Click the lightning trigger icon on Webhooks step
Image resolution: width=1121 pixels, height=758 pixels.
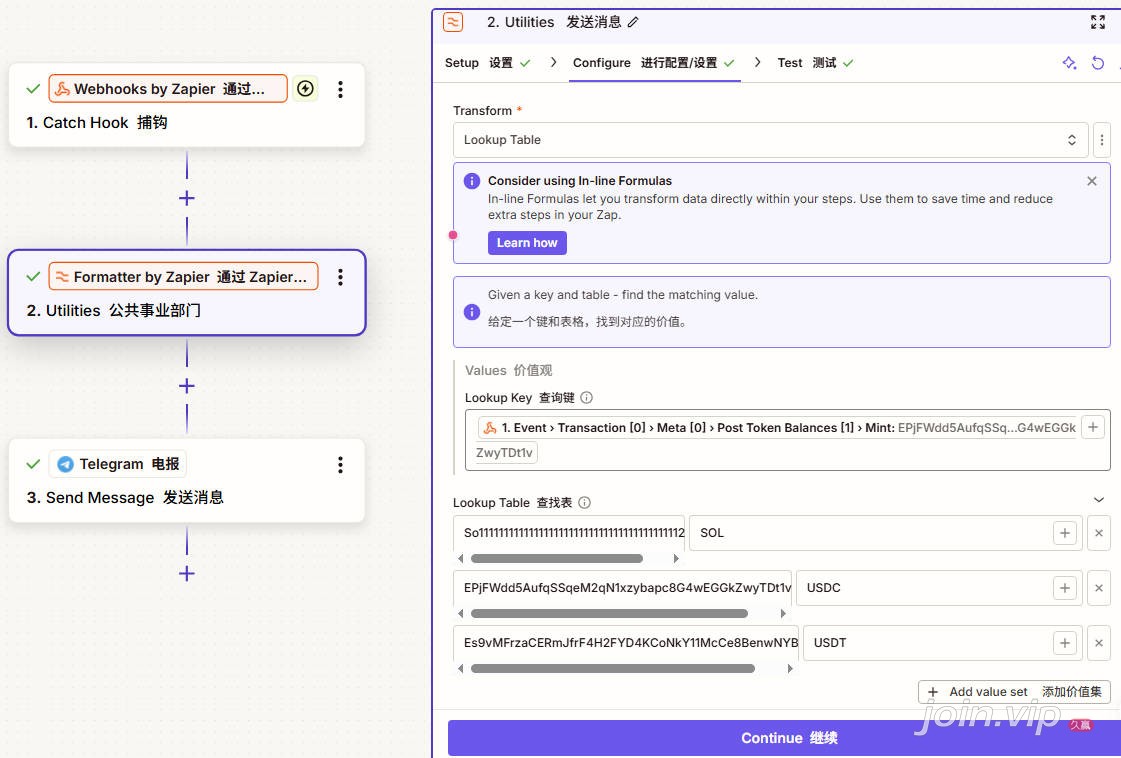[305, 89]
